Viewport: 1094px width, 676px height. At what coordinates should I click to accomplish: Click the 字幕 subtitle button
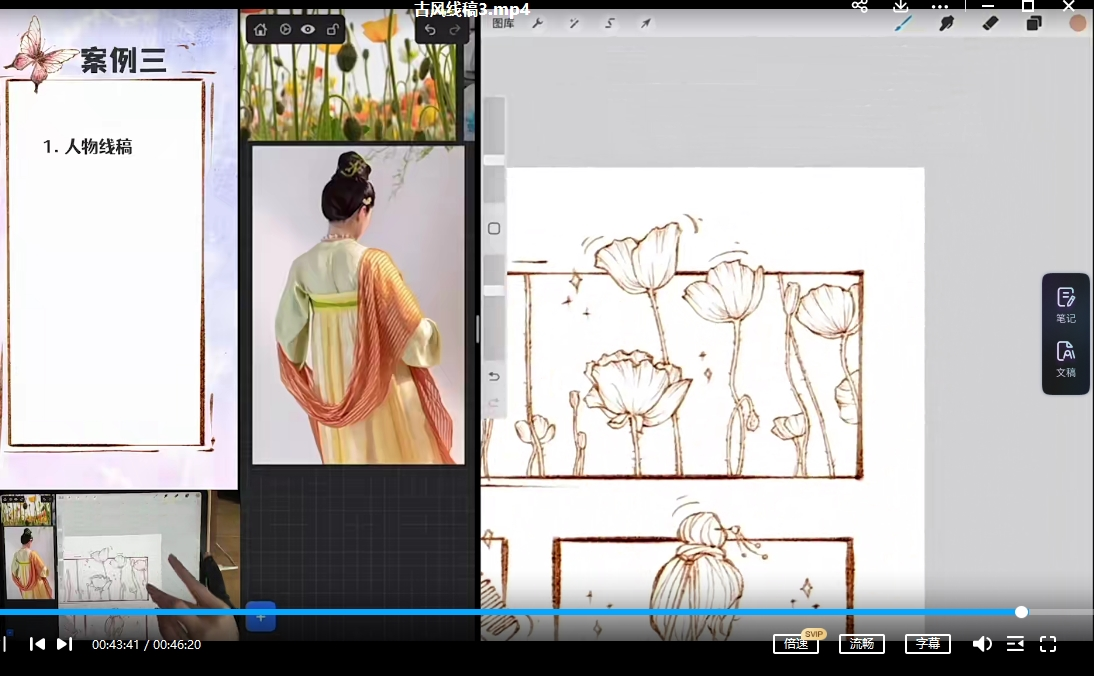pos(927,644)
